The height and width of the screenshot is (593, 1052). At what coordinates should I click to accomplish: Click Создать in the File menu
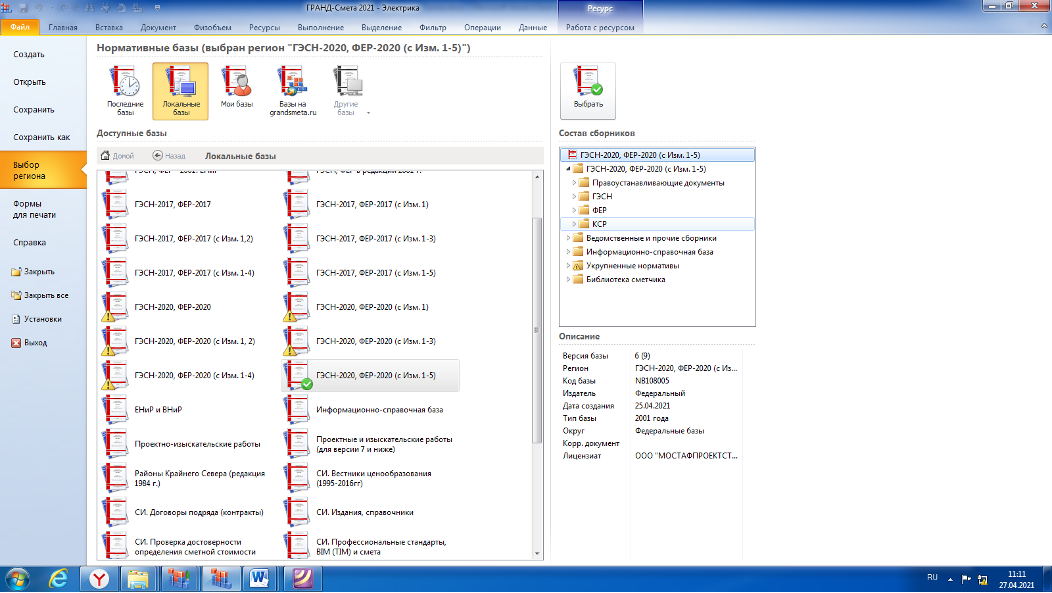click(x=29, y=54)
